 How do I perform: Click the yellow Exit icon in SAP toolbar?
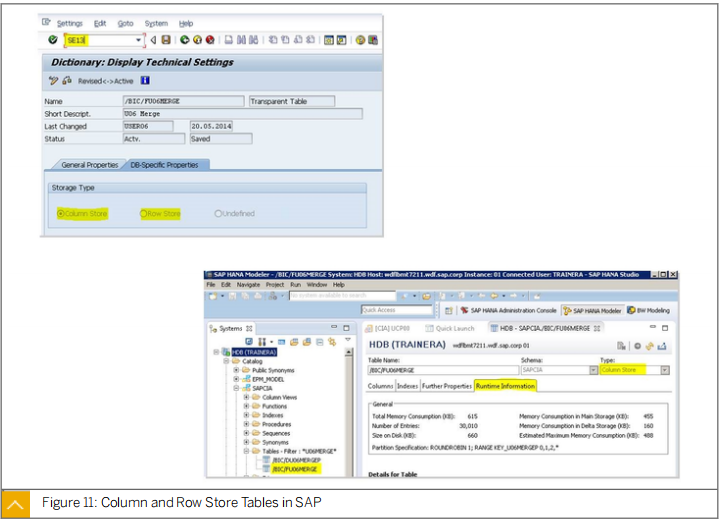tap(197, 40)
